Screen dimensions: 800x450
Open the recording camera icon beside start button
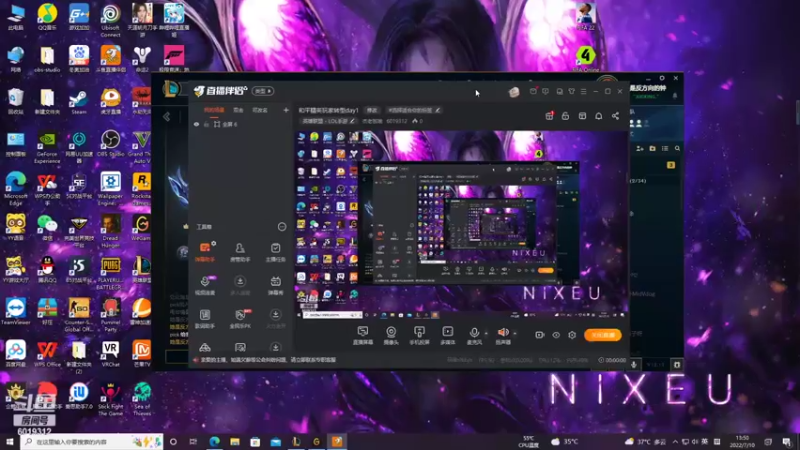540,335
